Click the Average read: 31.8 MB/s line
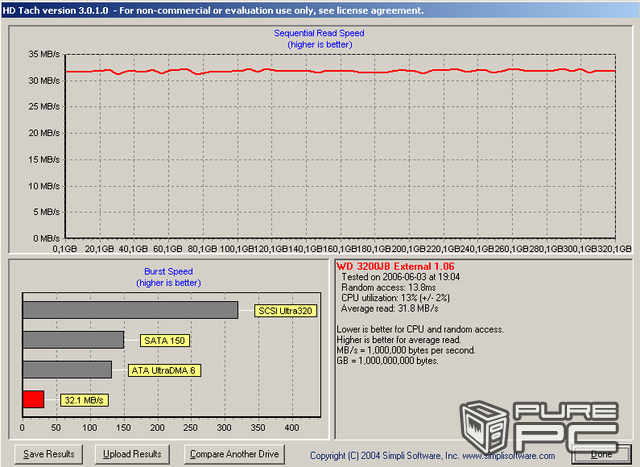This screenshot has height=467, width=640. (389, 309)
